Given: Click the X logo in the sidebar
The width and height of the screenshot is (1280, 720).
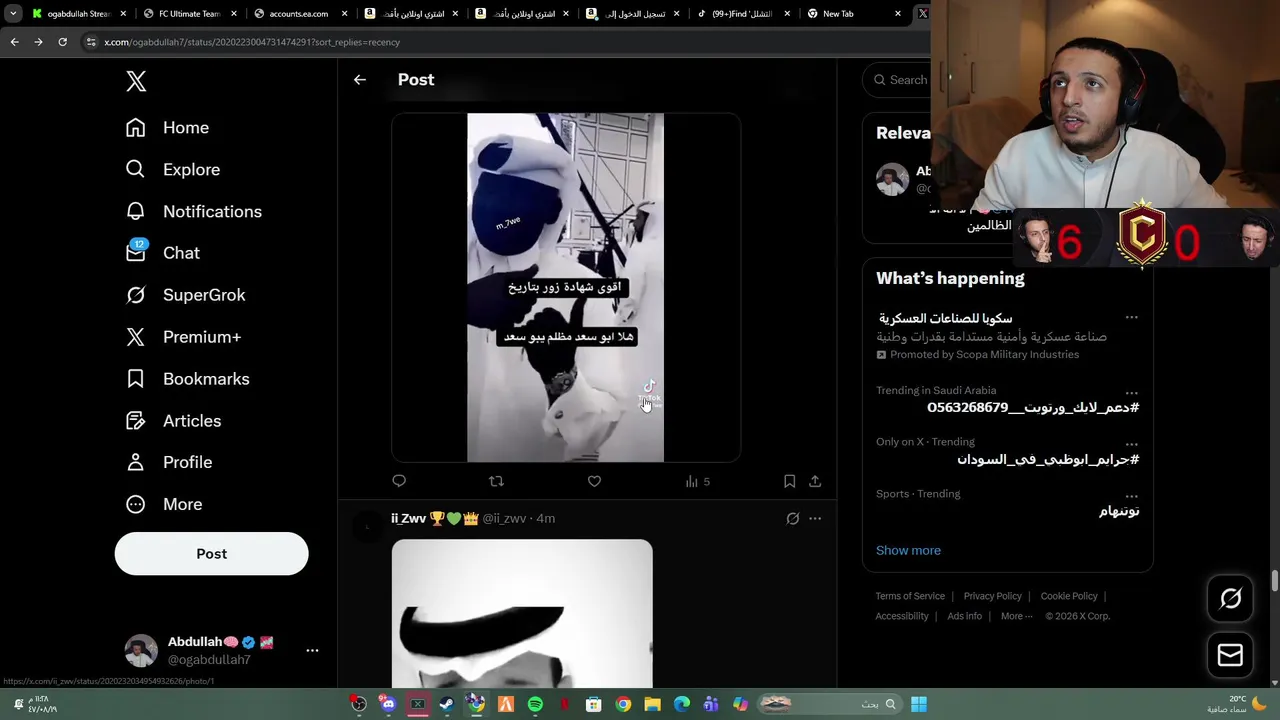Looking at the screenshot, I should point(136,82).
